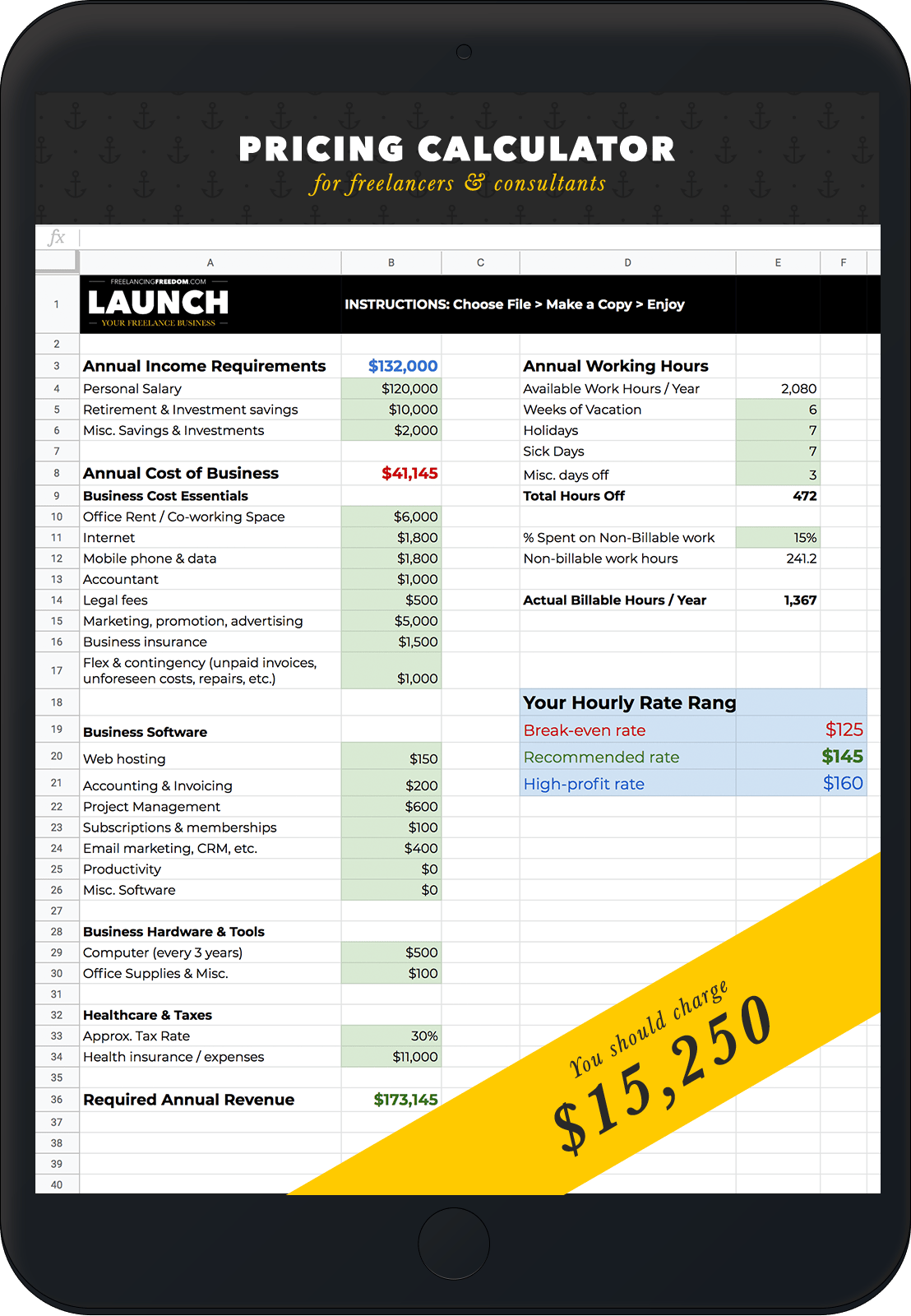Edit the Personal Salary $120,000 cell

pyautogui.click(x=391, y=388)
